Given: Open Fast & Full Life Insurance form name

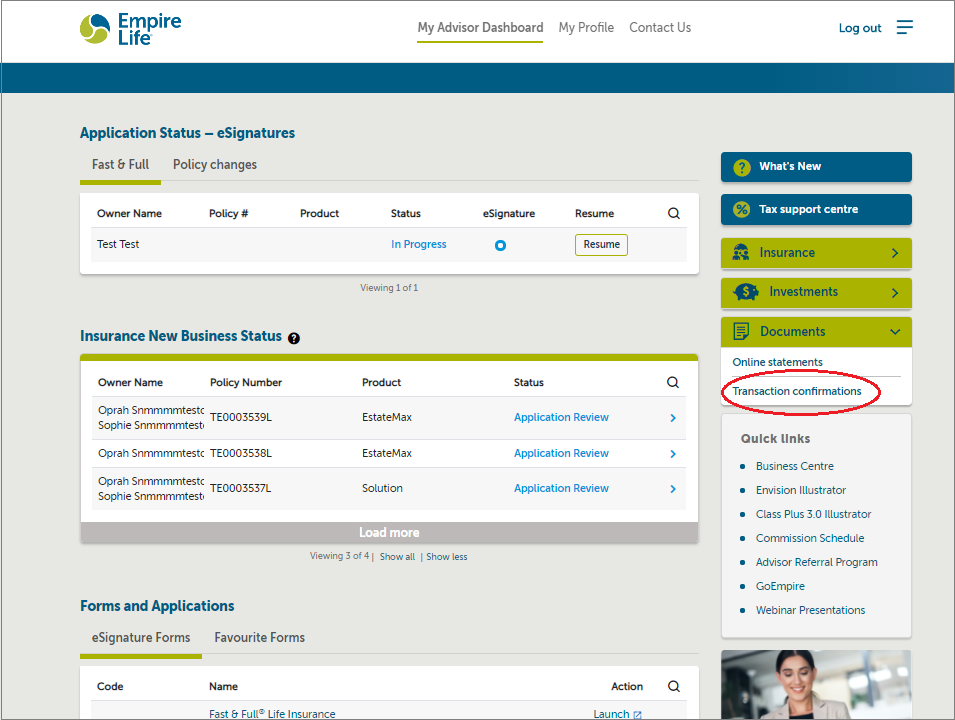Looking at the screenshot, I should point(272,714).
